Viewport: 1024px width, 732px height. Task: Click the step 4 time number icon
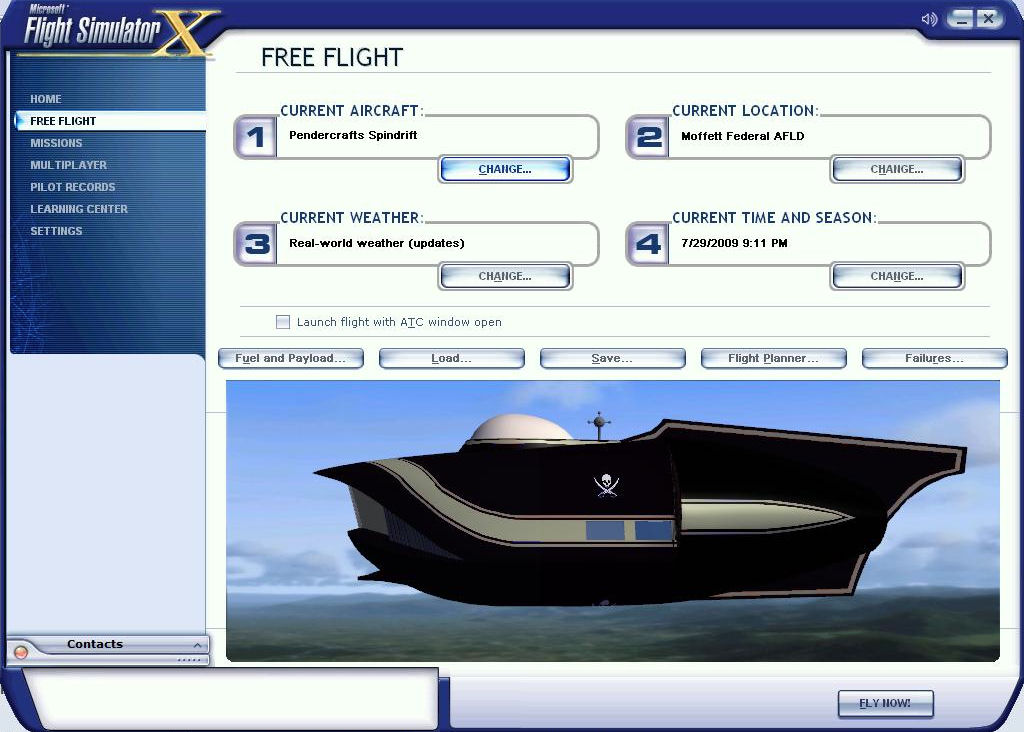click(647, 244)
